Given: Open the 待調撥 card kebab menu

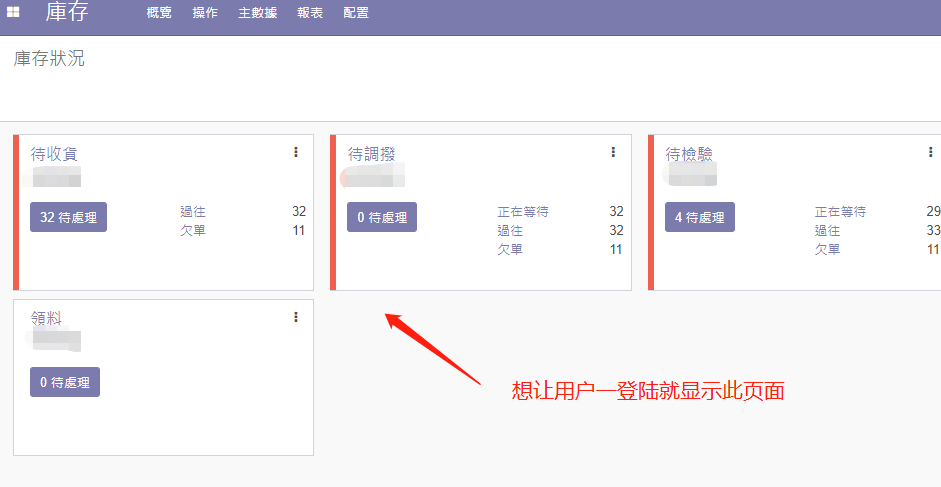Looking at the screenshot, I should [x=613, y=152].
